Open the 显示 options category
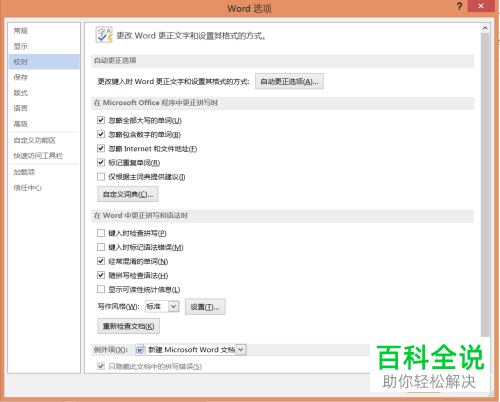This screenshot has width=500, height=402. click(44, 46)
